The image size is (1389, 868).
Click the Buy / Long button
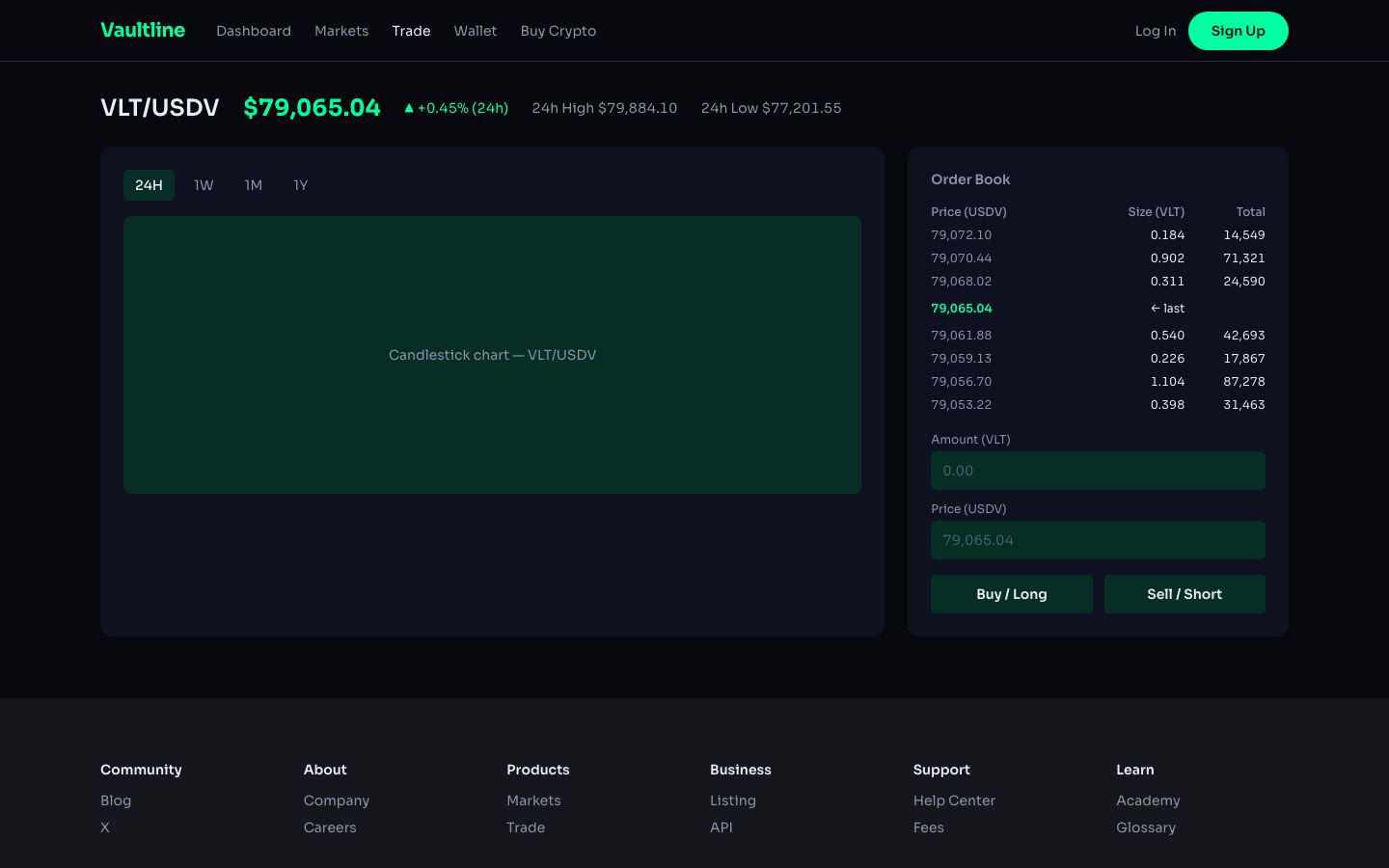click(1012, 594)
